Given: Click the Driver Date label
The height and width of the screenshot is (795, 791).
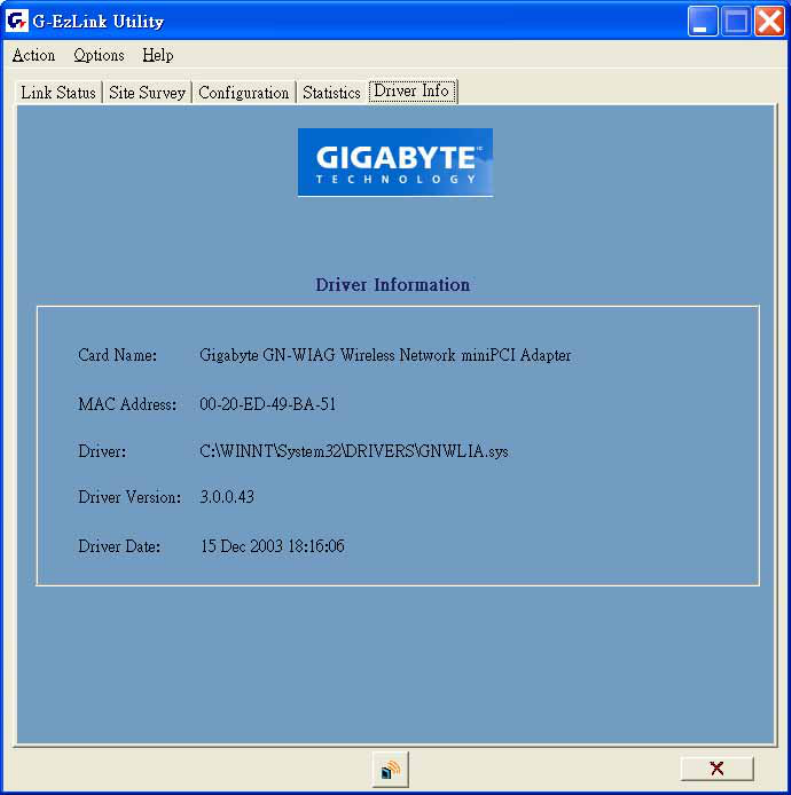Looking at the screenshot, I should click(x=119, y=546).
